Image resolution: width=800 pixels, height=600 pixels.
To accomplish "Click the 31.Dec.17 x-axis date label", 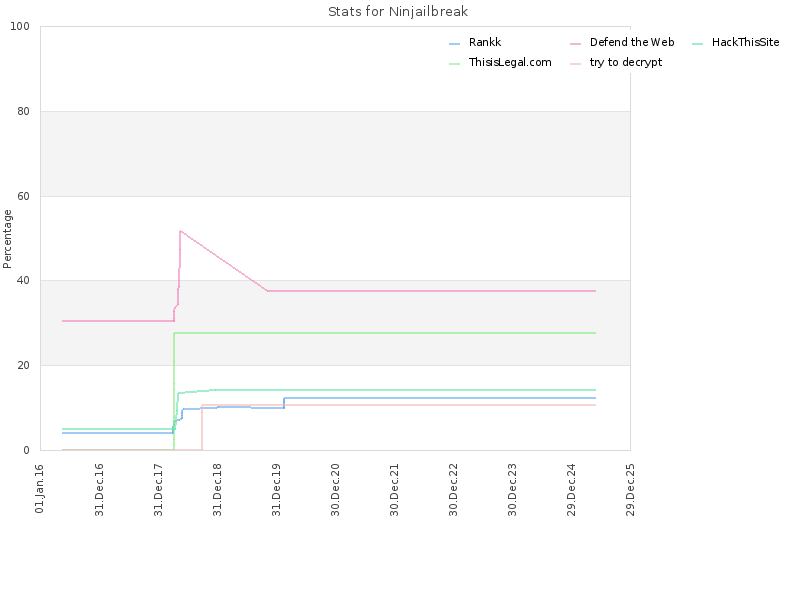I will click(158, 490).
